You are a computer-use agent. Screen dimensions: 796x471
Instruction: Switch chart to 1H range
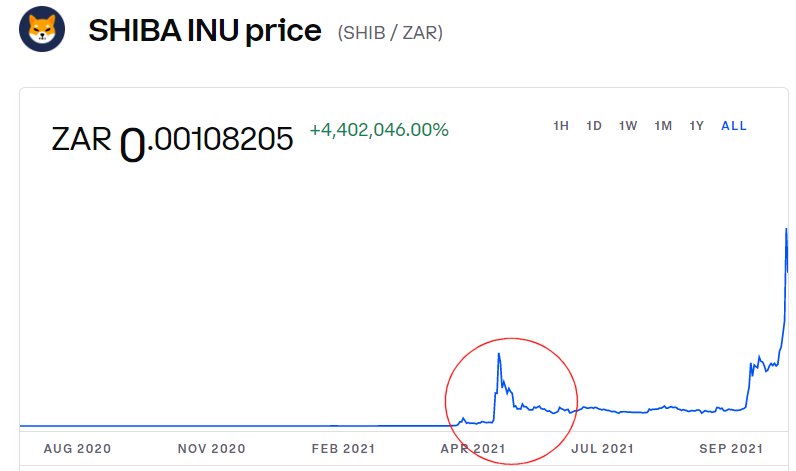pyautogui.click(x=561, y=126)
